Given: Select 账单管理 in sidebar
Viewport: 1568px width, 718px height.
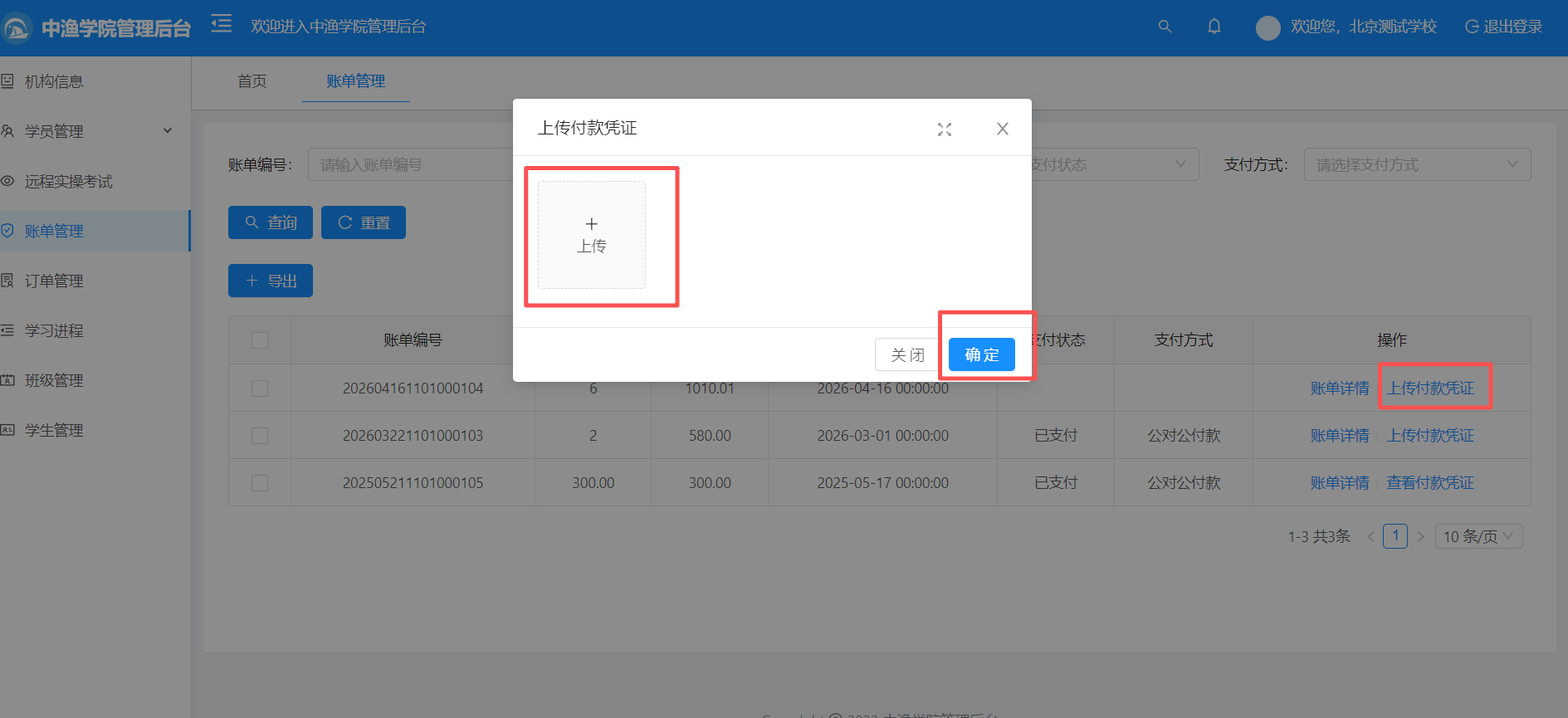Looking at the screenshot, I should (x=95, y=231).
